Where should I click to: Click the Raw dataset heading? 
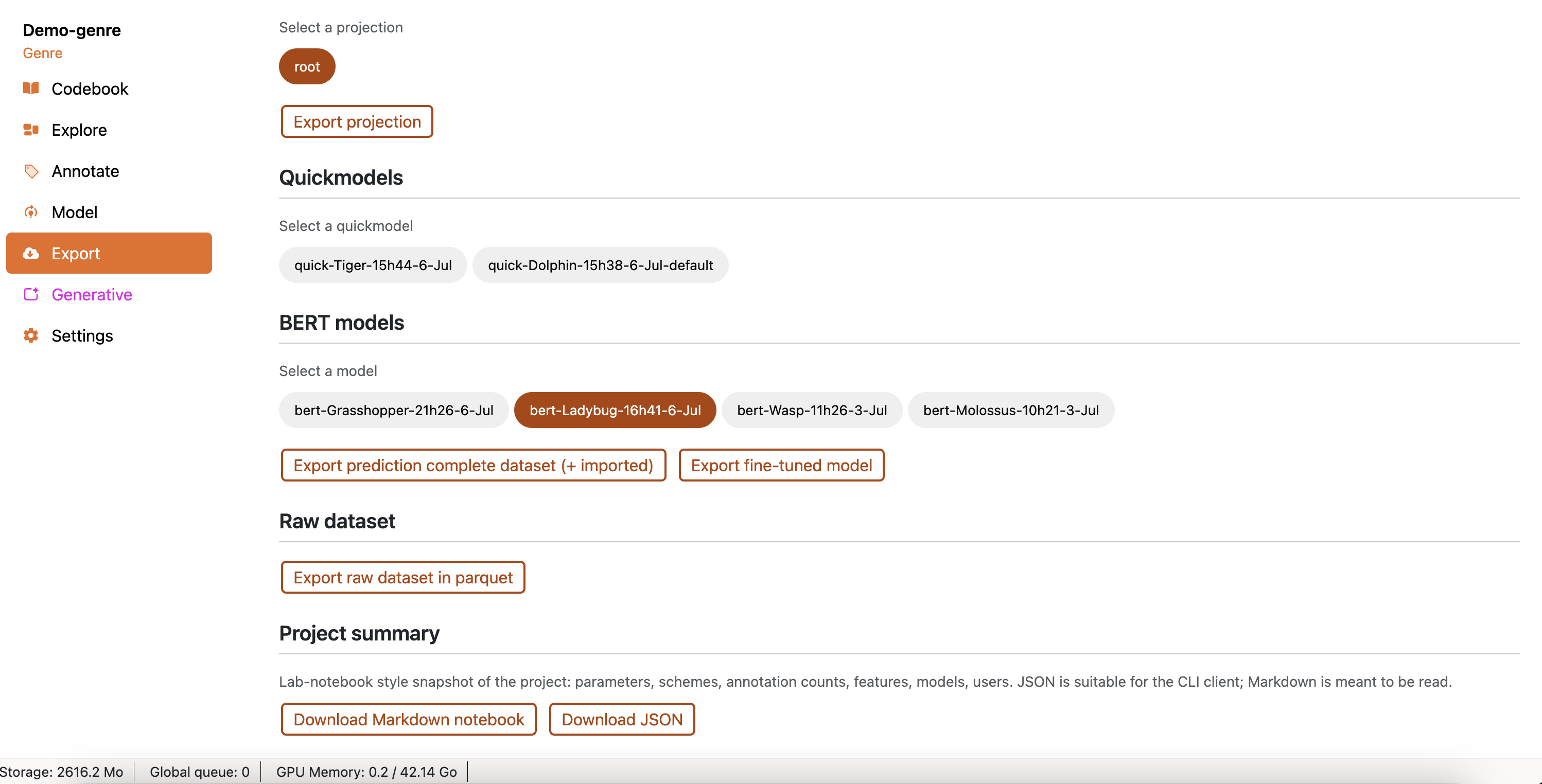point(337,521)
